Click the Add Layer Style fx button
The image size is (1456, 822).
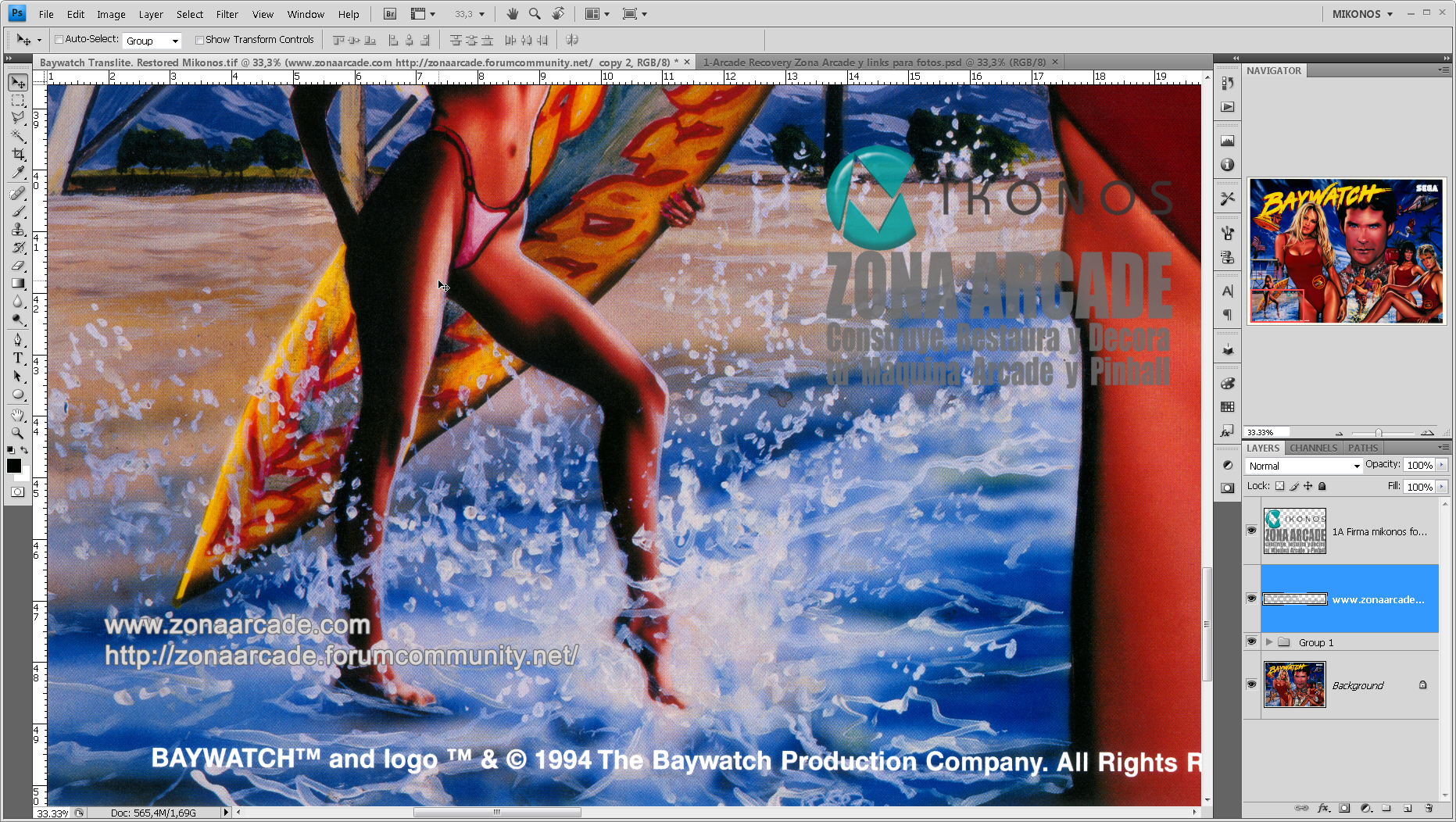click(x=1323, y=809)
